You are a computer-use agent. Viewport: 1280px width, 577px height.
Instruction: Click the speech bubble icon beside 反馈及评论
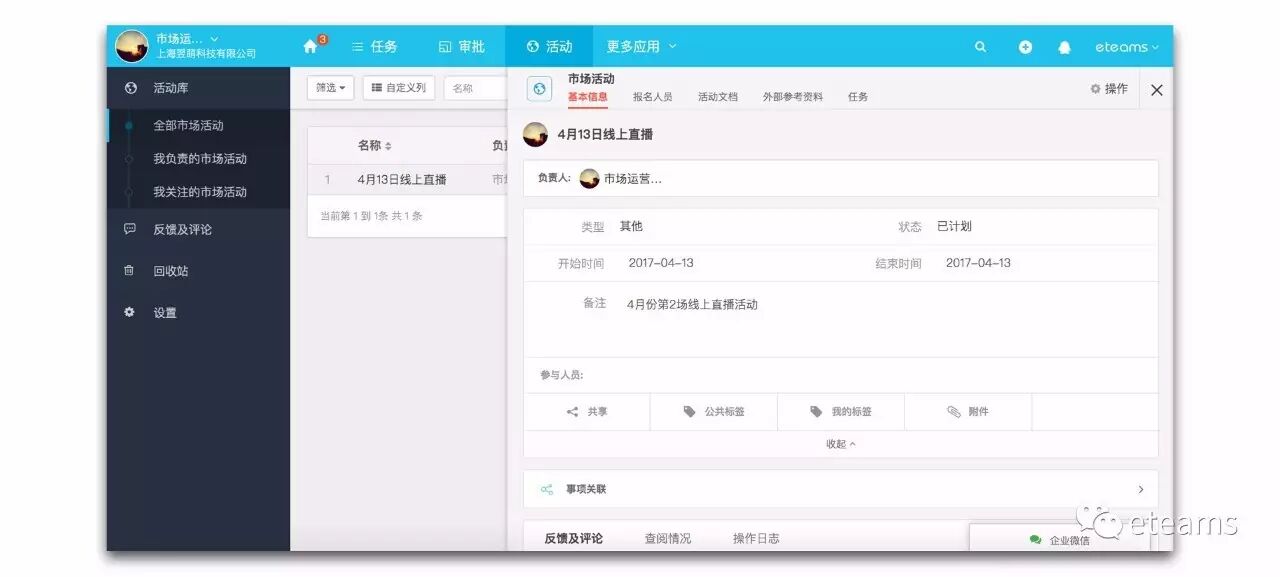130,229
